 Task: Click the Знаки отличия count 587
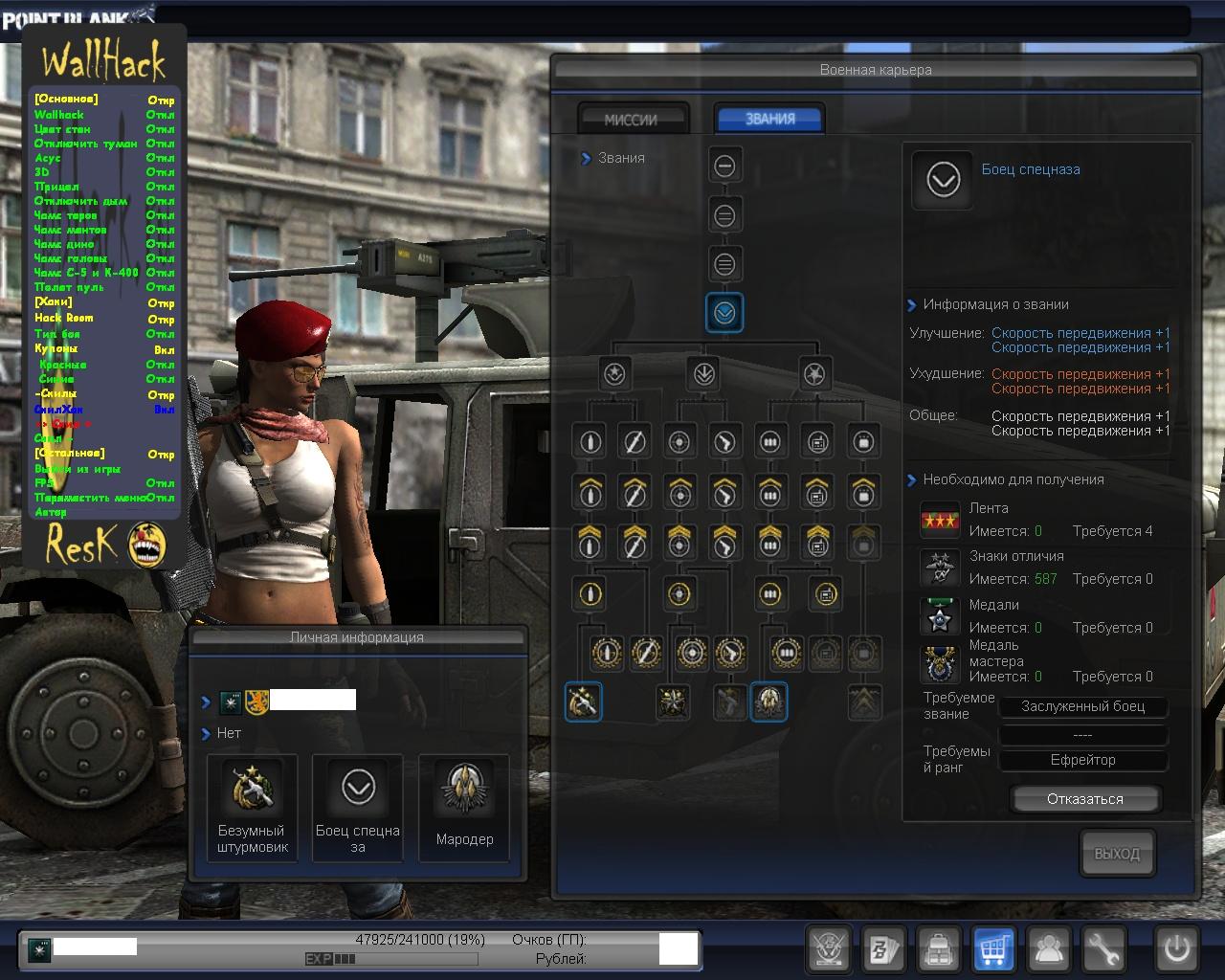click(x=1046, y=579)
